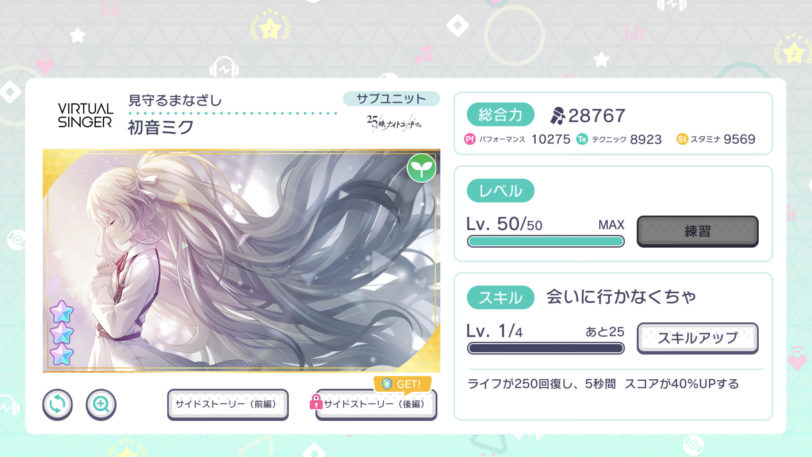Tap the 総合力 microphone power icon
This screenshot has width=812, height=457.
click(557, 116)
